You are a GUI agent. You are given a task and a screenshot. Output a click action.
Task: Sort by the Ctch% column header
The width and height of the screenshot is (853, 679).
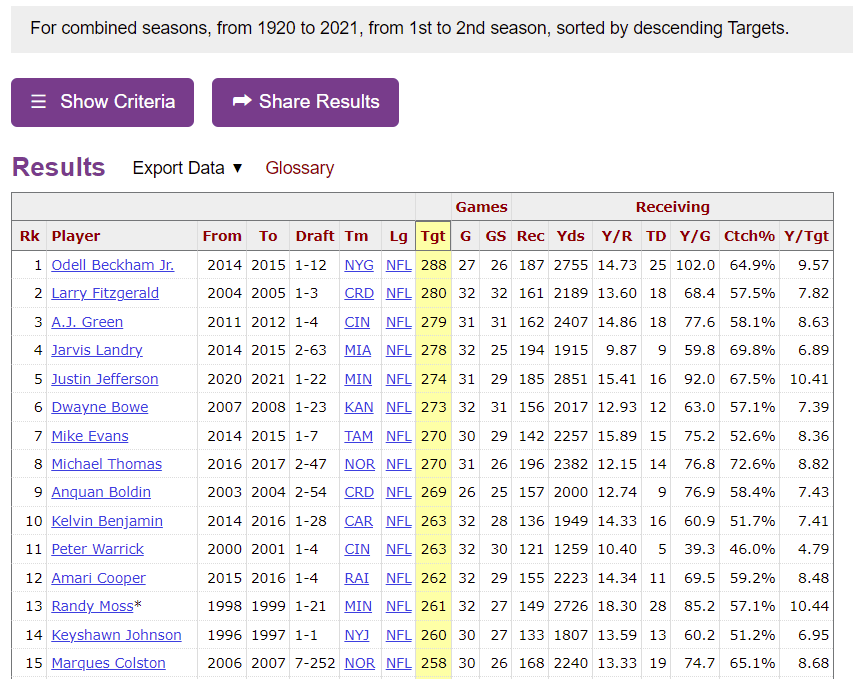(x=749, y=236)
